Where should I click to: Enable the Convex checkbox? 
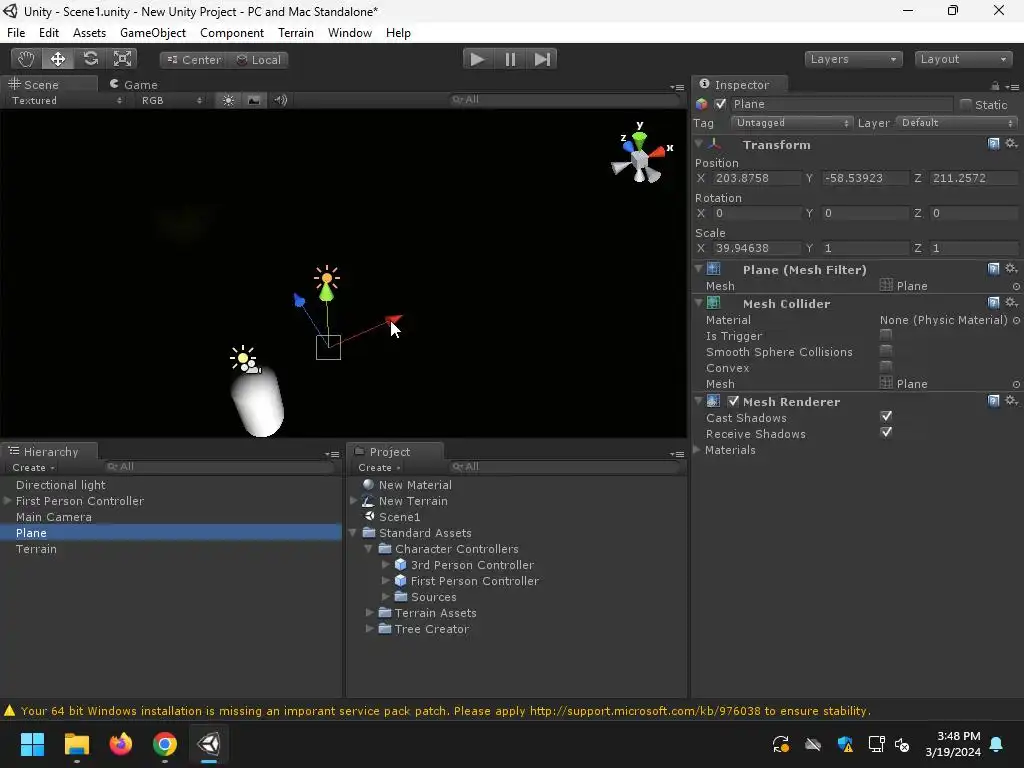click(x=886, y=367)
